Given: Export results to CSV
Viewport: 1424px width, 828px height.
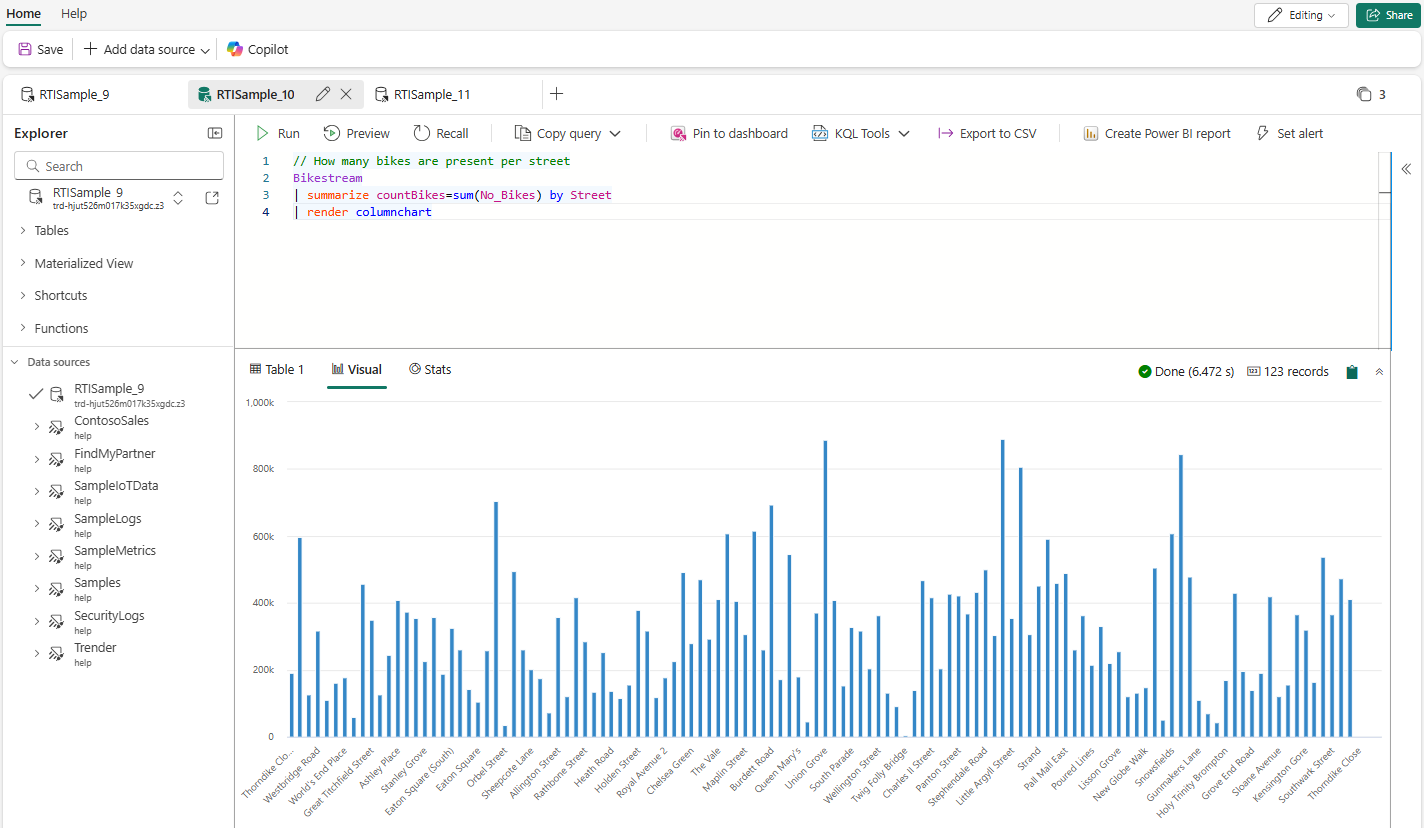Looking at the screenshot, I should point(986,133).
